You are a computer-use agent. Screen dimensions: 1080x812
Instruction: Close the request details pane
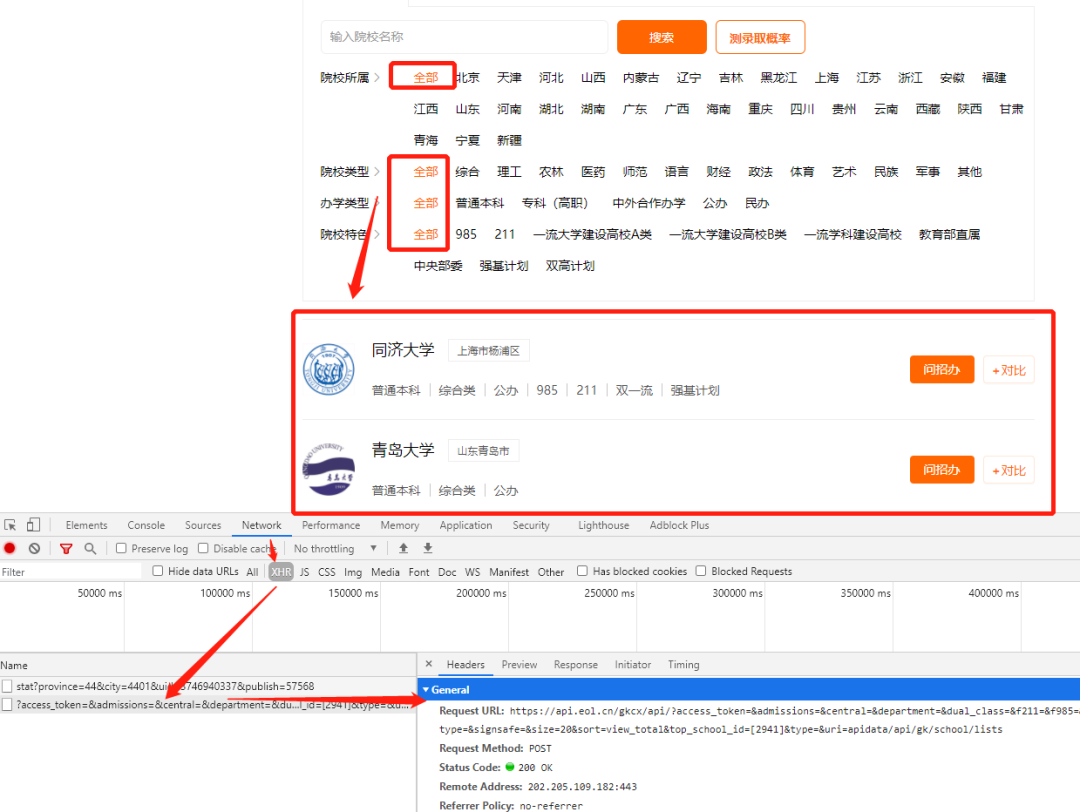pos(428,664)
